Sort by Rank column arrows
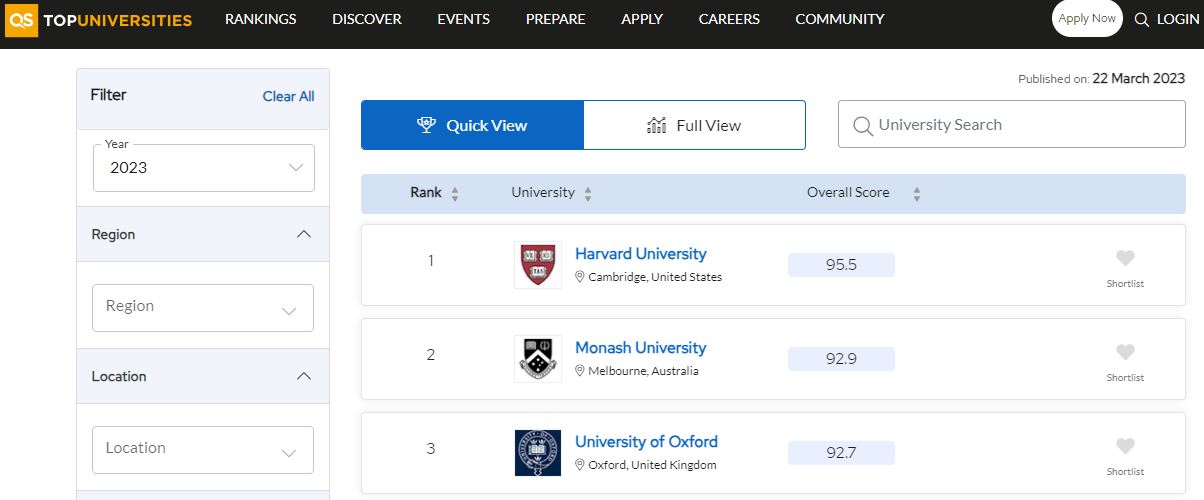This screenshot has height=500, width=1204. tap(455, 194)
